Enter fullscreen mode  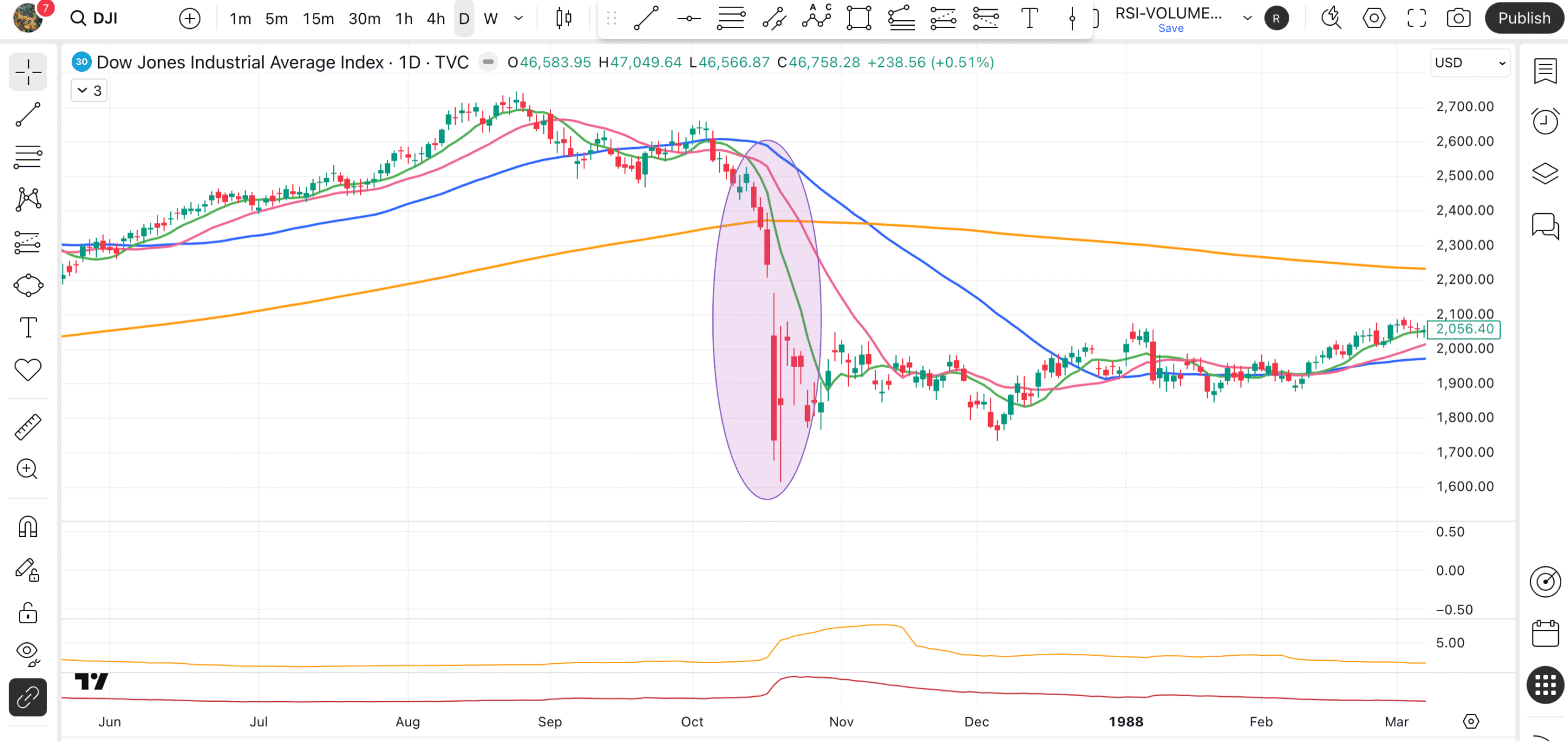pyautogui.click(x=1416, y=18)
